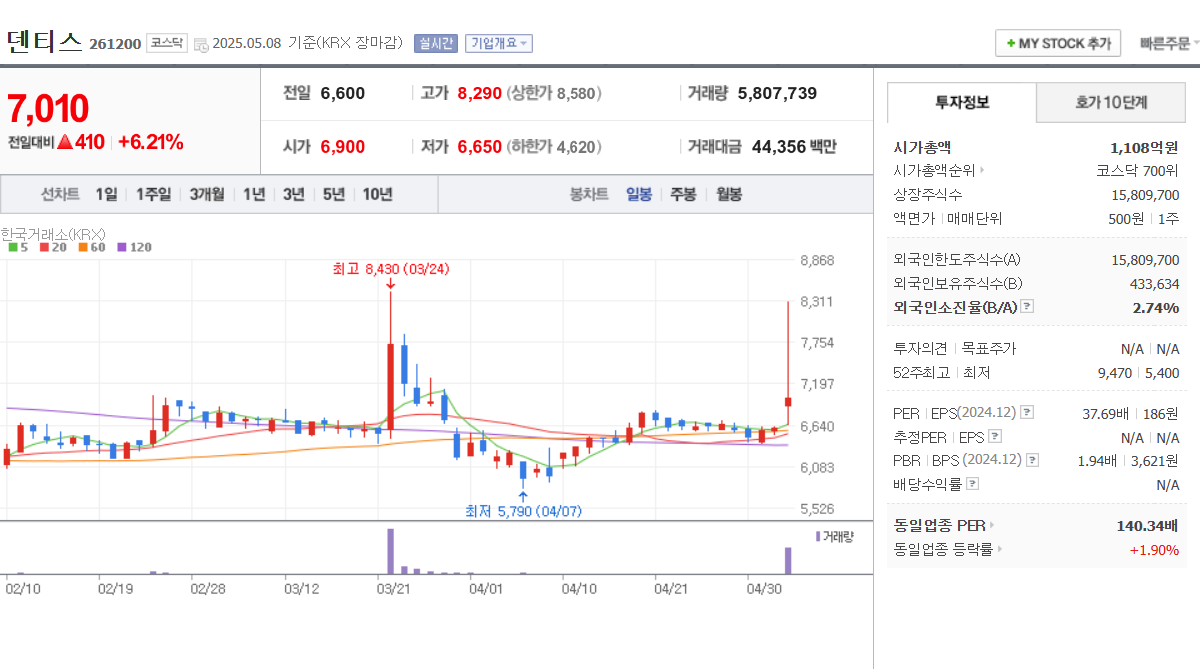Click the 시가 value 6,900
This screenshot has height=669, width=1202.
point(343,147)
